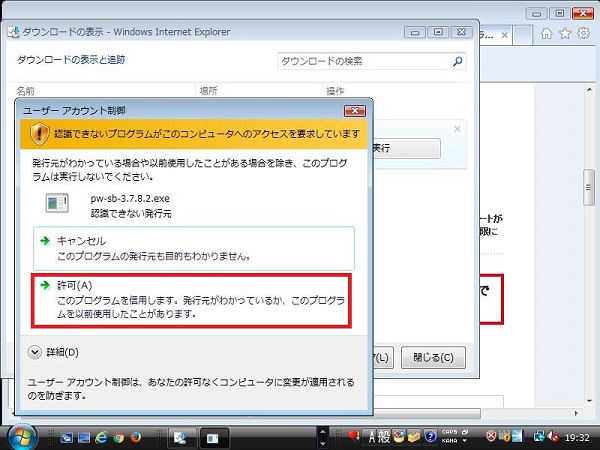Viewport: 600px width, 450px height.
Task: Click the network tray icon
Action: tap(540, 436)
